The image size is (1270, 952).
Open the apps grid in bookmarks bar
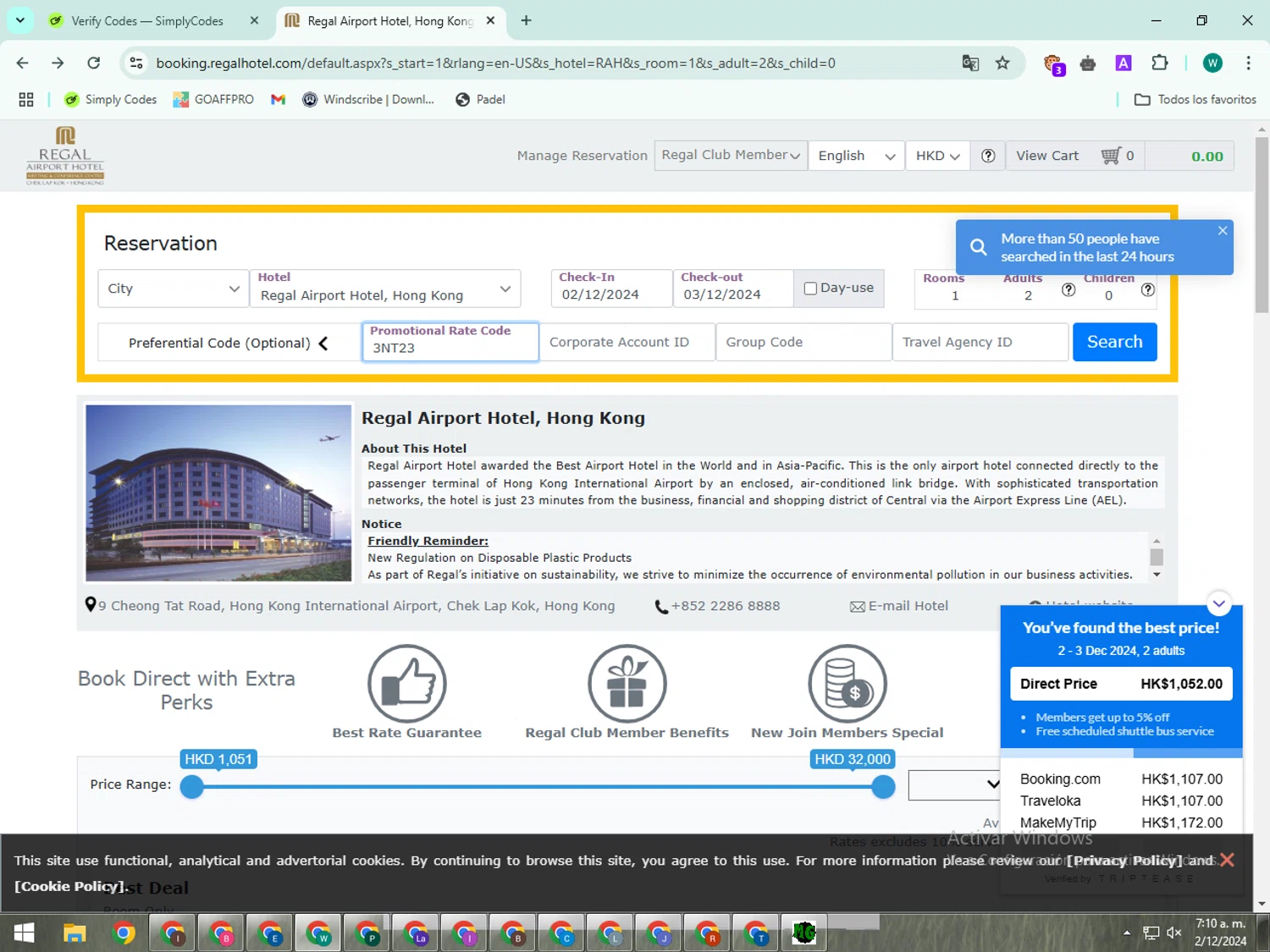pyautogui.click(x=26, y=99)
